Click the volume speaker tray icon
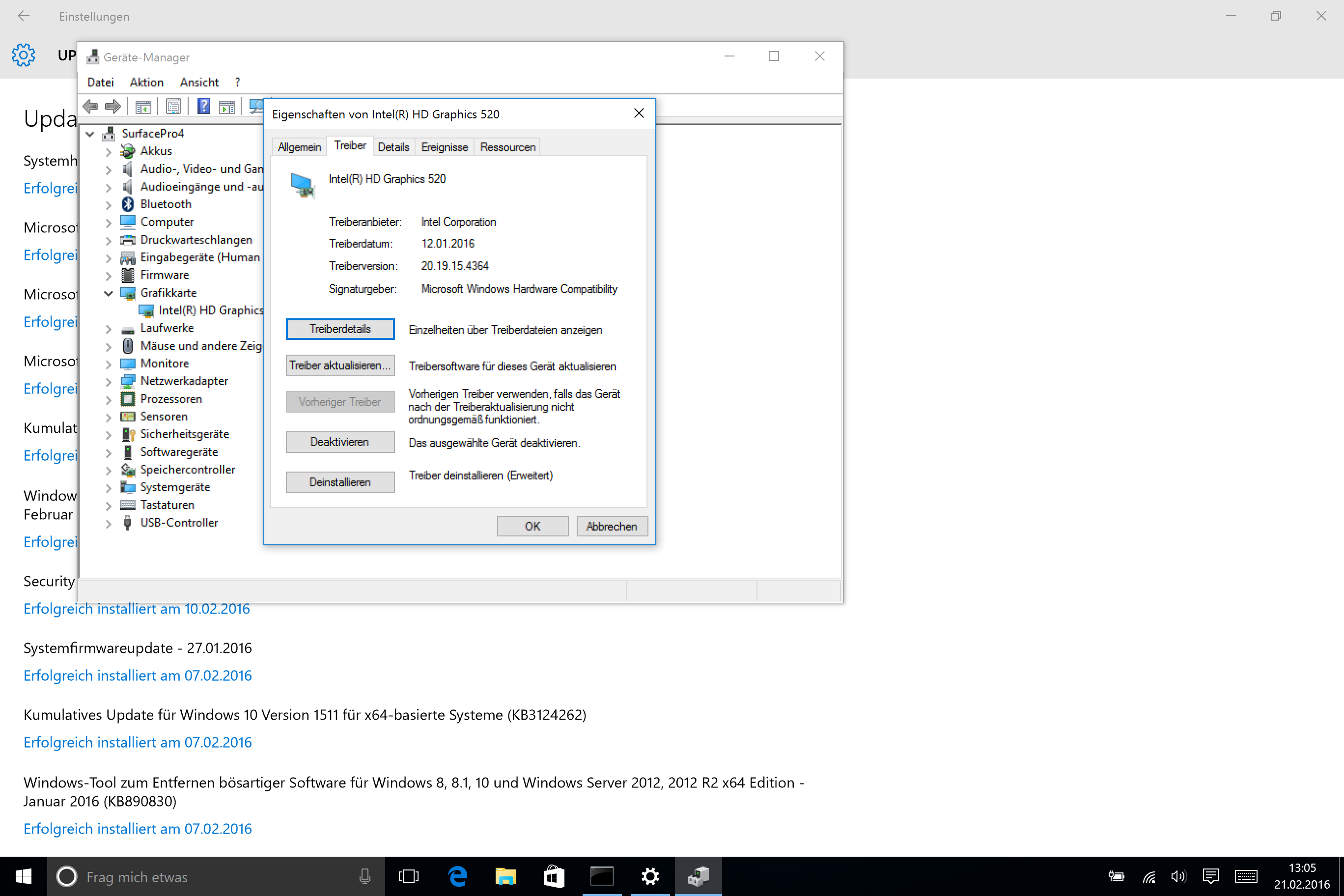This screenshot has width=1344, height=896. coord(1178,876)
